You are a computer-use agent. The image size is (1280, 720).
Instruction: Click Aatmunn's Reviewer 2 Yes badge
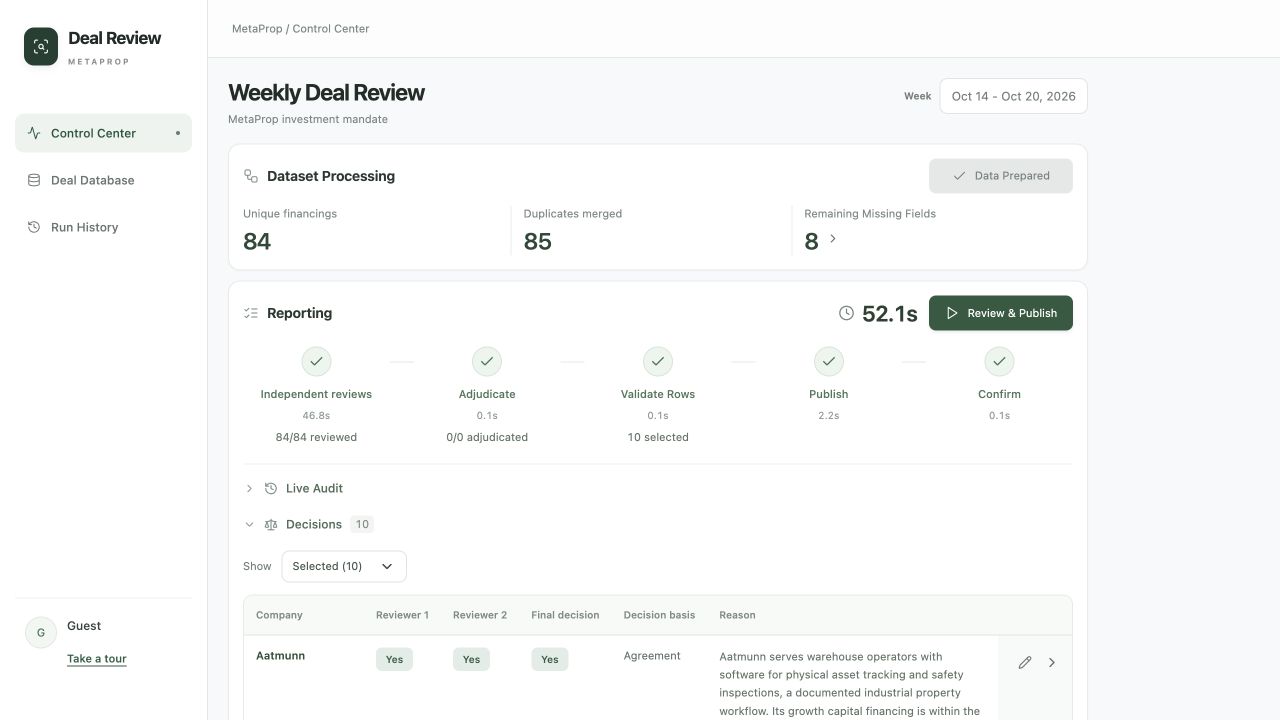471,659
